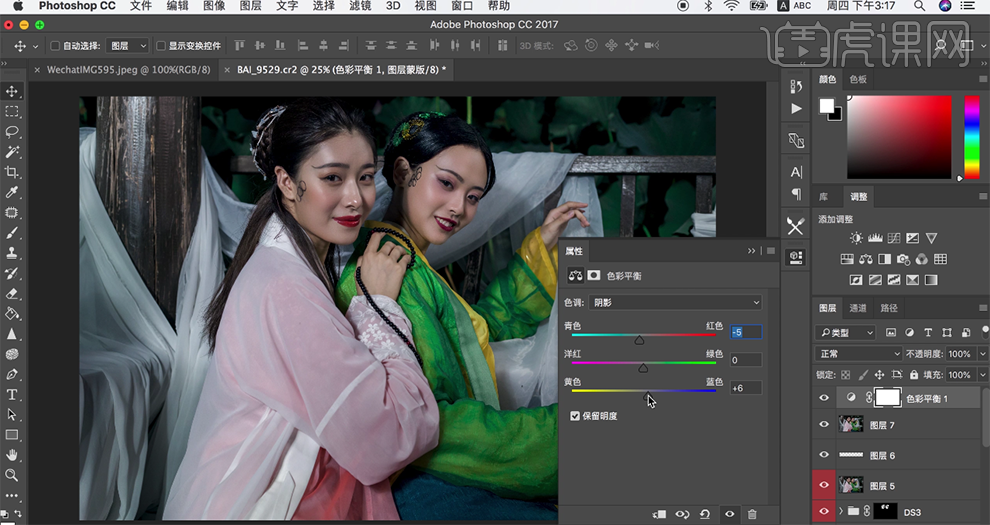
Task: Switch to WechatIMG595.jpeg document tab
Action: point(128,70)
